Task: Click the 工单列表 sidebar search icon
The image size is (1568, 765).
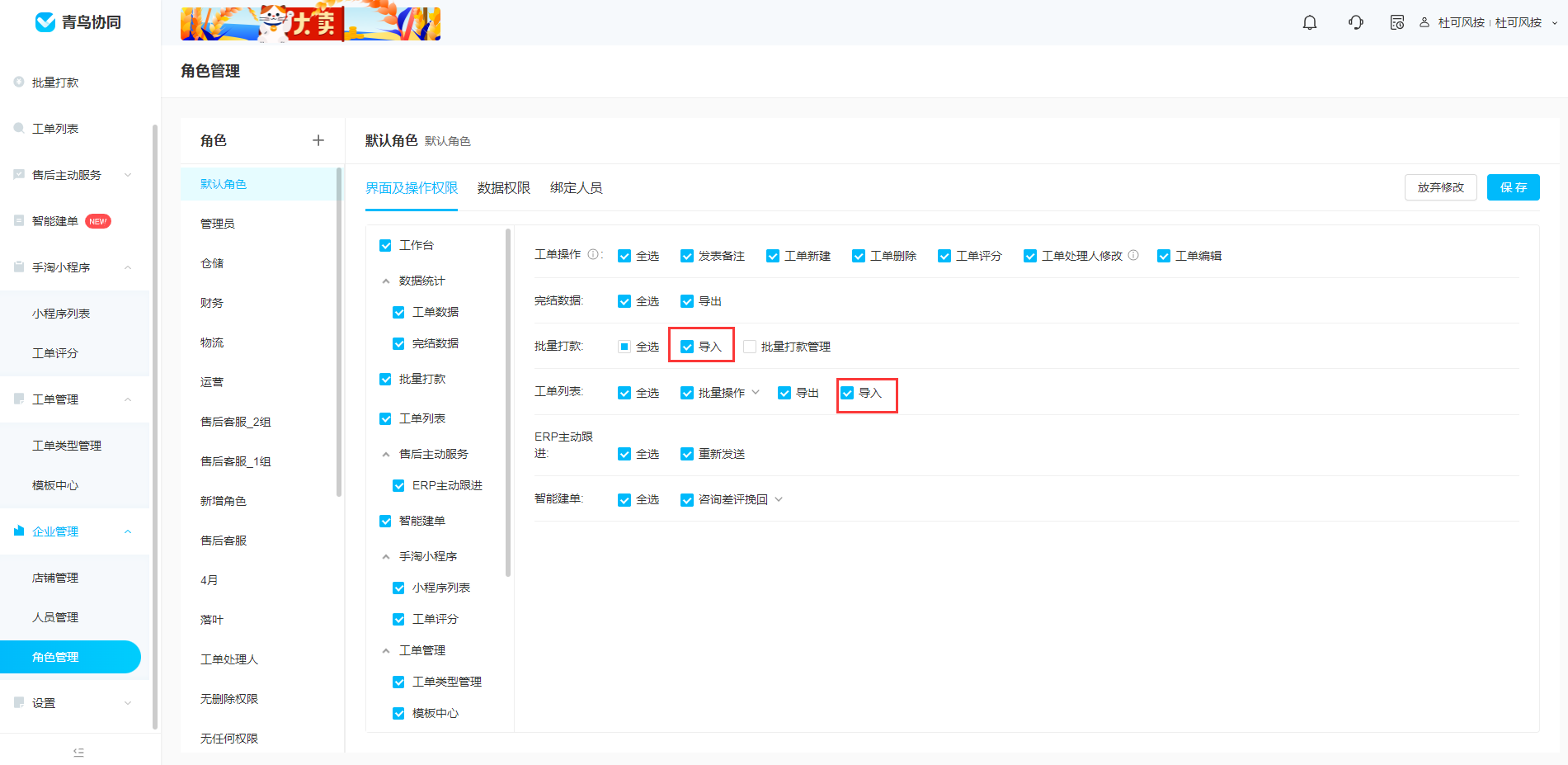Action: [x=19, y=128]
